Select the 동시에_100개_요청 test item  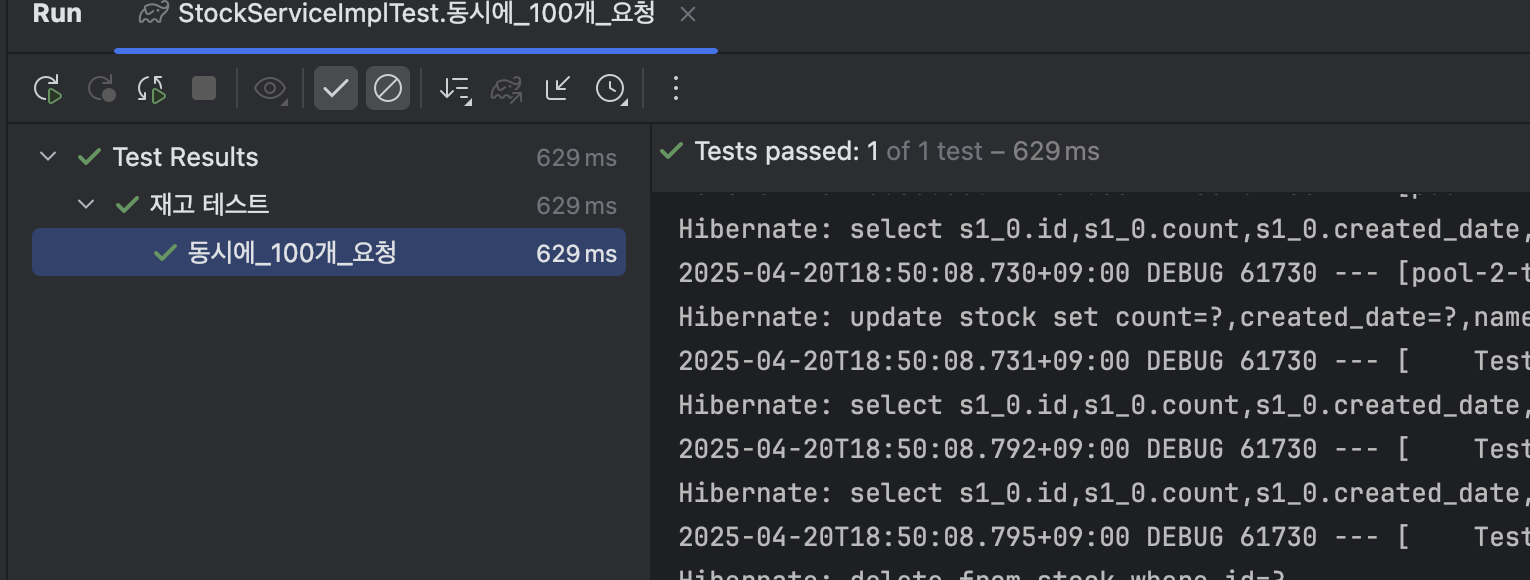(x=329, y=253)
